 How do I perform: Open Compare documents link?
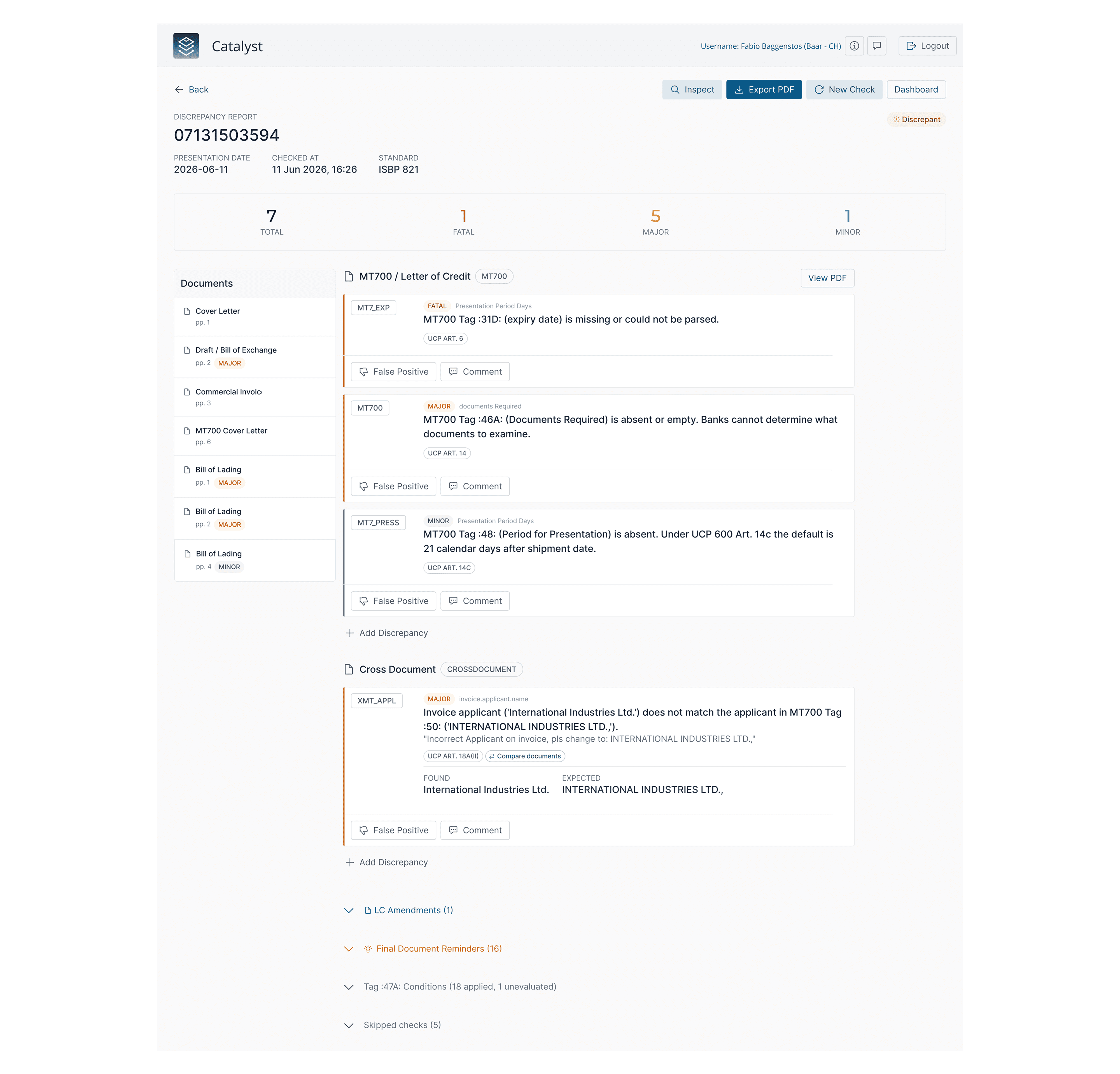pos(525,757)
